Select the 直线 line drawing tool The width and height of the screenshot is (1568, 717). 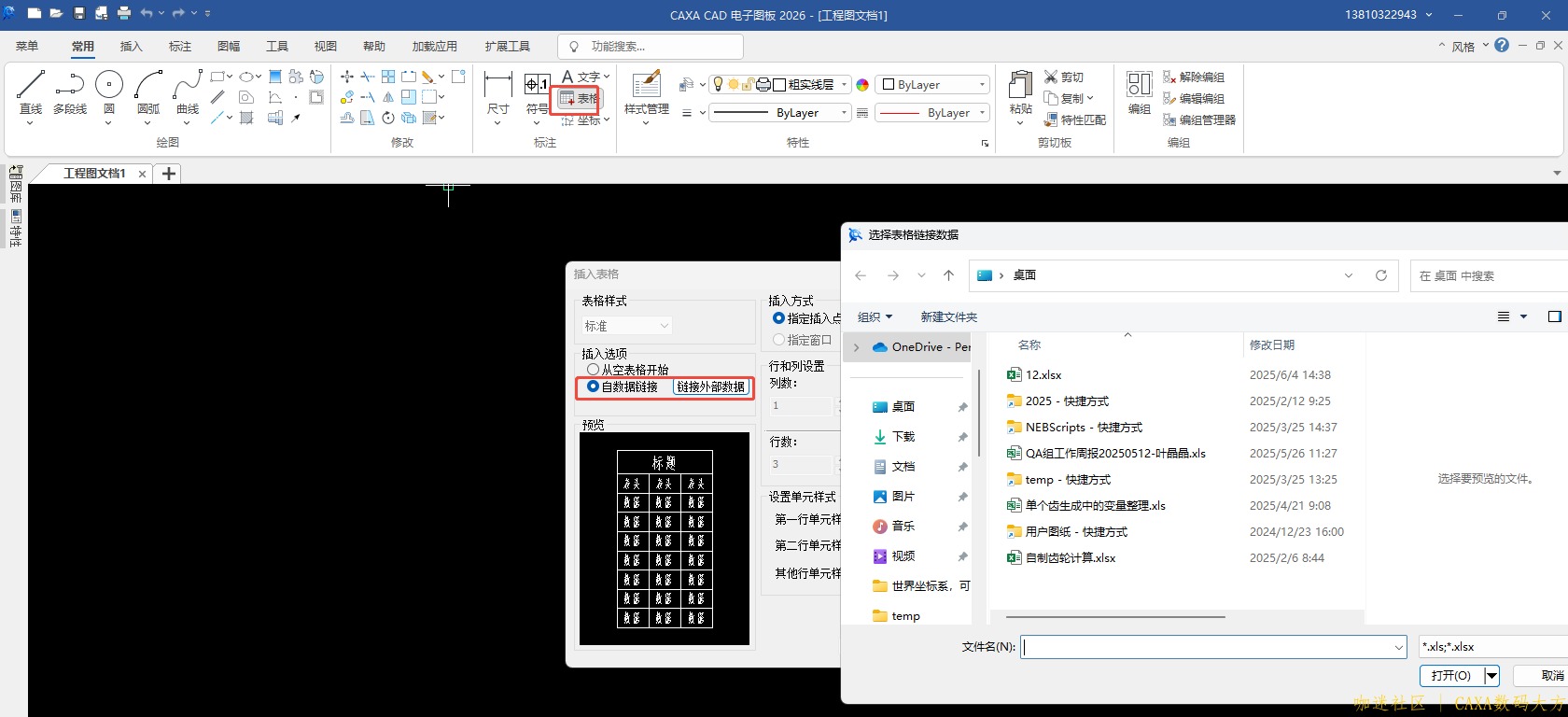click(x=31, y=86)
